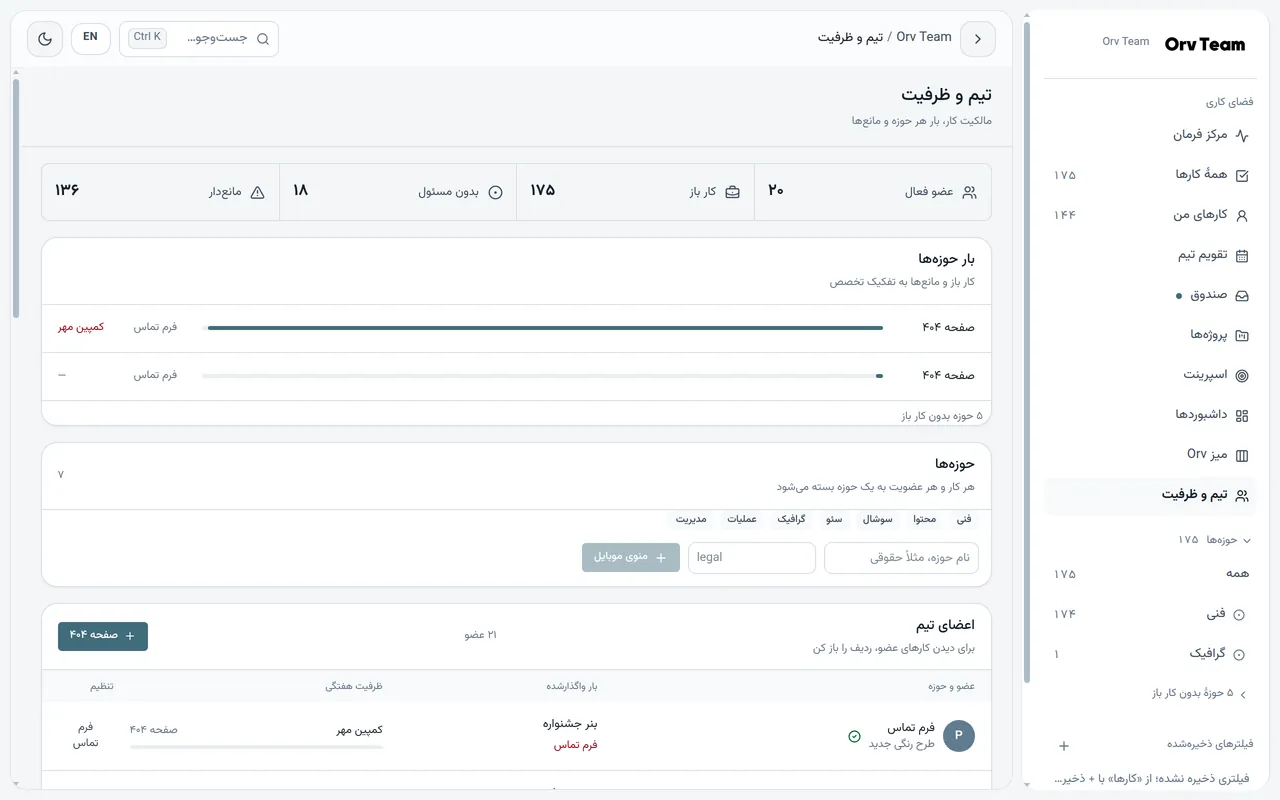Image resolution: width=1280 pixels, height=800 pixels.
Task: Click Orv Team breadcrumb link
Action: 924,37
